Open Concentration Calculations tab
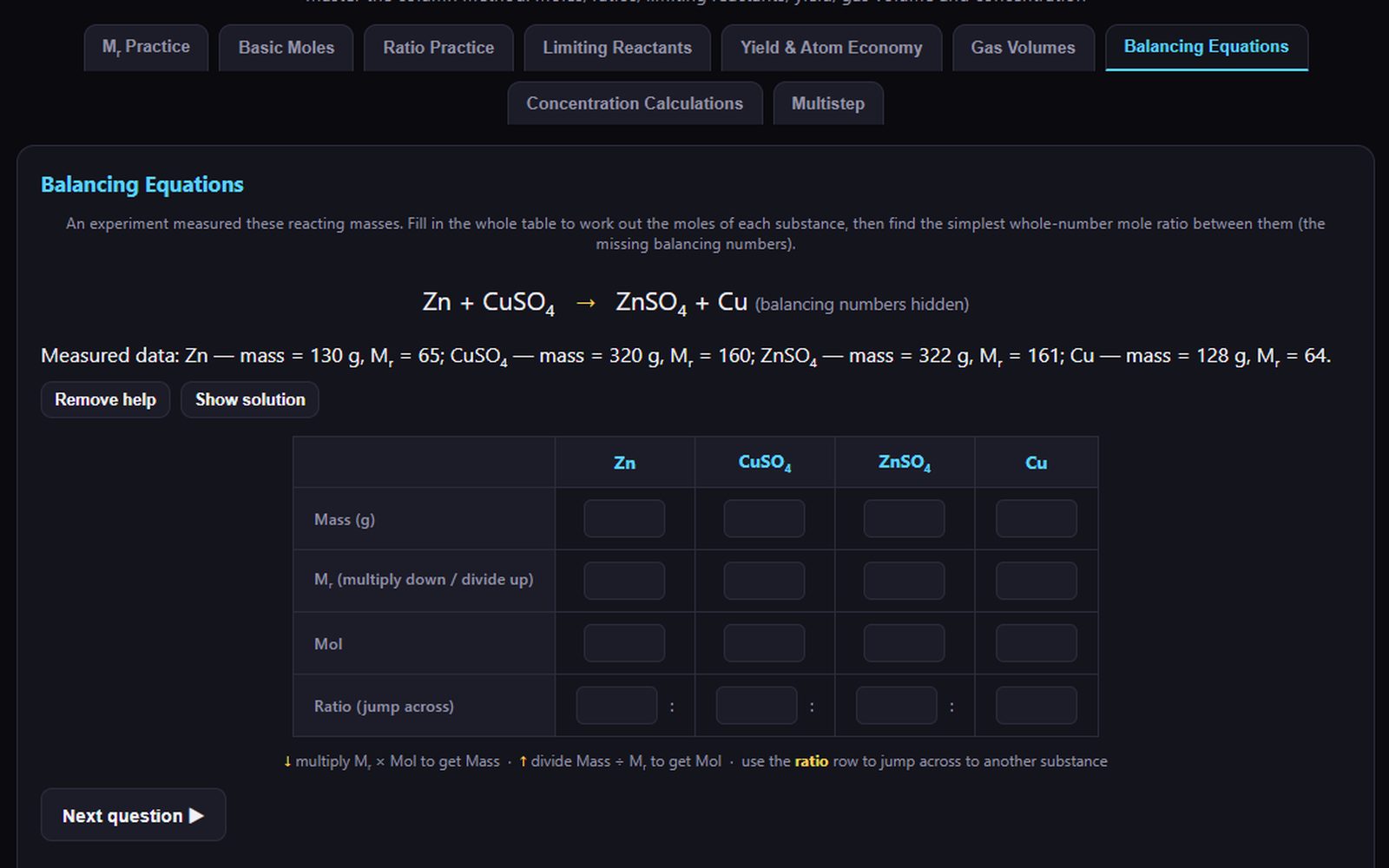Viewport: 1389px width, 868px height. click(x=635, y=103)
